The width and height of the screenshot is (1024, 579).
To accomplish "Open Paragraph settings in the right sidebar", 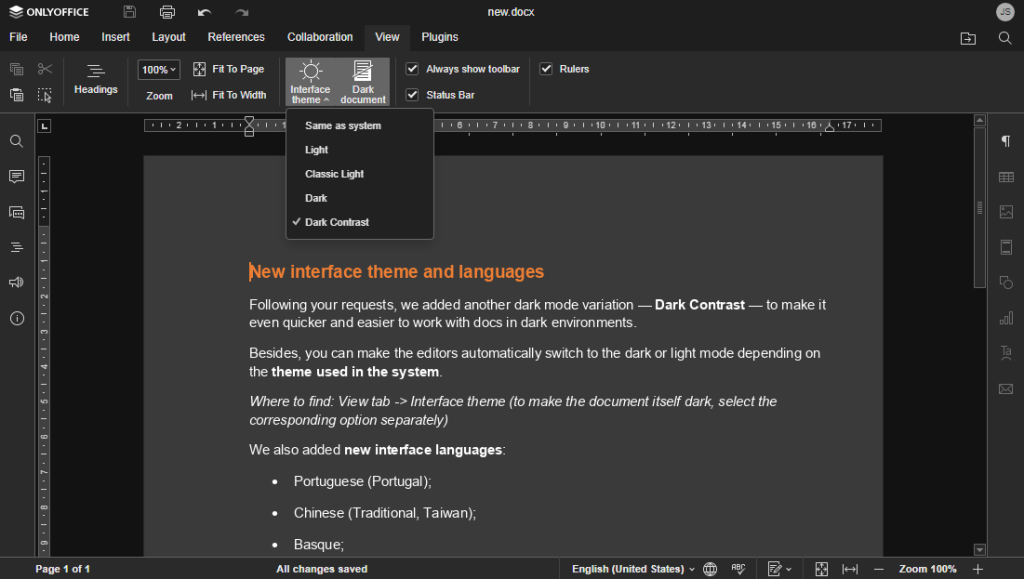I will click(1006, 141).
